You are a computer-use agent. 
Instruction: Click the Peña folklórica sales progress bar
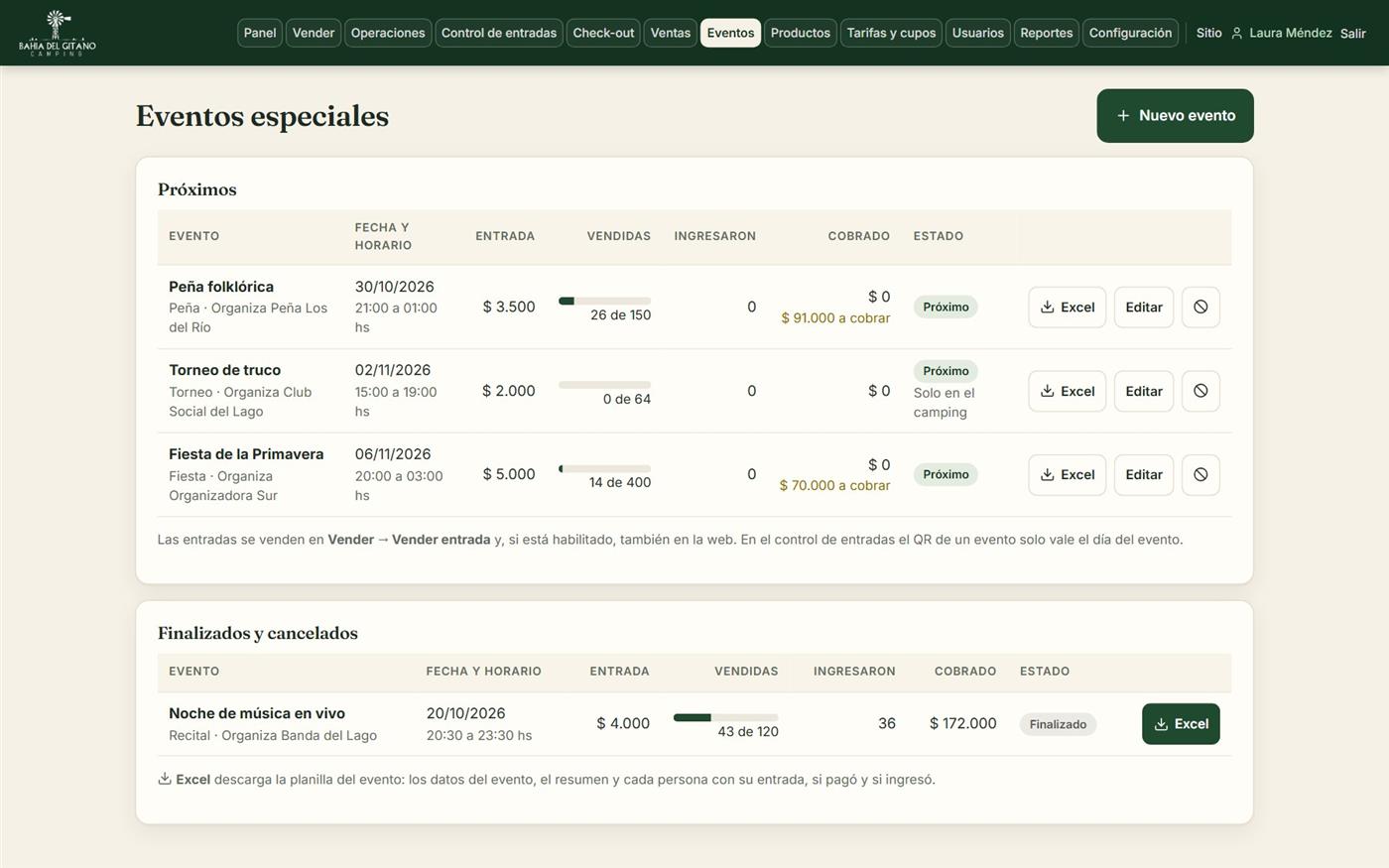pyautogui.click(x=605, y=301)
